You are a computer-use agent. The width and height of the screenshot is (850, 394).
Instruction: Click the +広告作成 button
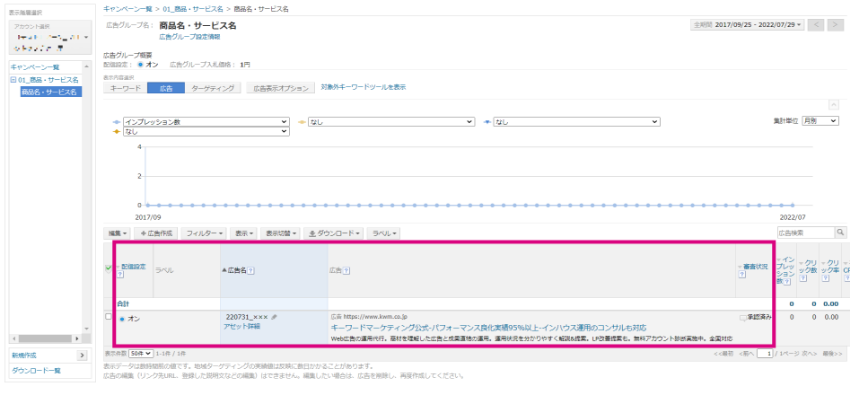156,233
